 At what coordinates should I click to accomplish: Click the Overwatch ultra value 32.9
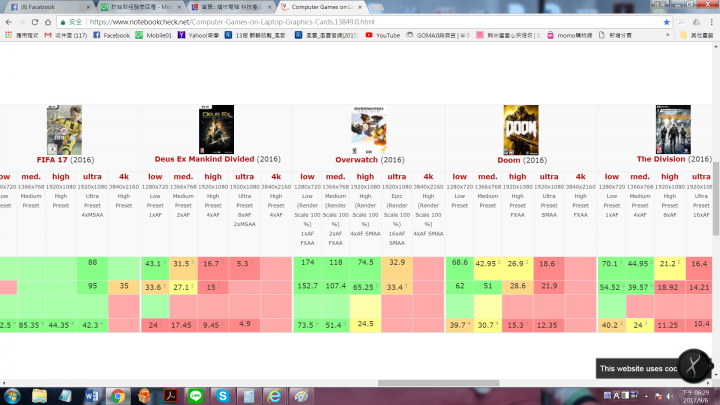(x=396, y=262)
